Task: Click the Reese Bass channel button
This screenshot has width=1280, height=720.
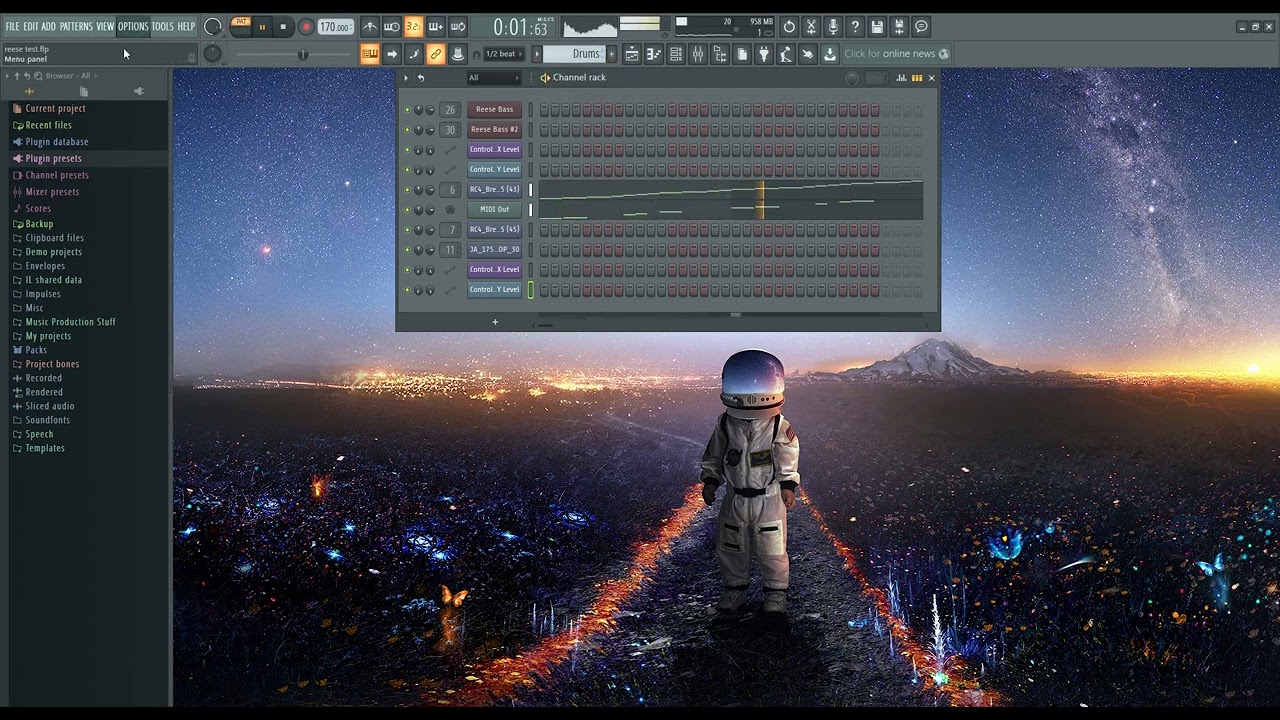Action: coord(494,110)
